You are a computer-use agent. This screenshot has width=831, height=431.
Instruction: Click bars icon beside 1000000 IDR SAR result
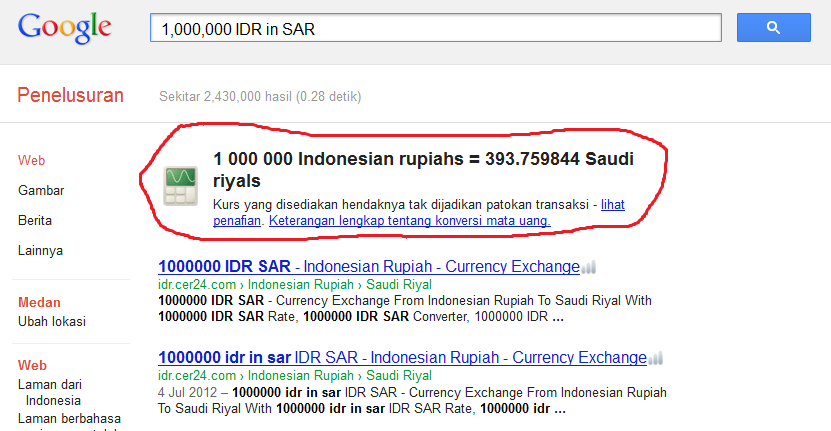pyautogui.click(x=589, y=267)
